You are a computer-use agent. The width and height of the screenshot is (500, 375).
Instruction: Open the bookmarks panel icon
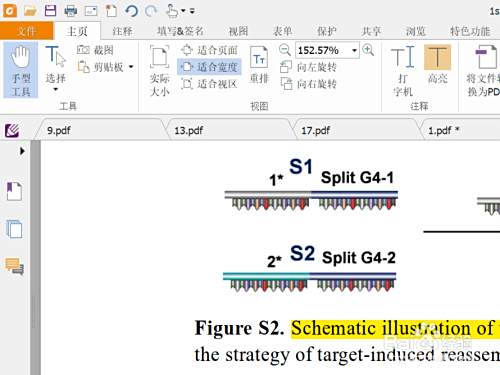coord(14,191)
